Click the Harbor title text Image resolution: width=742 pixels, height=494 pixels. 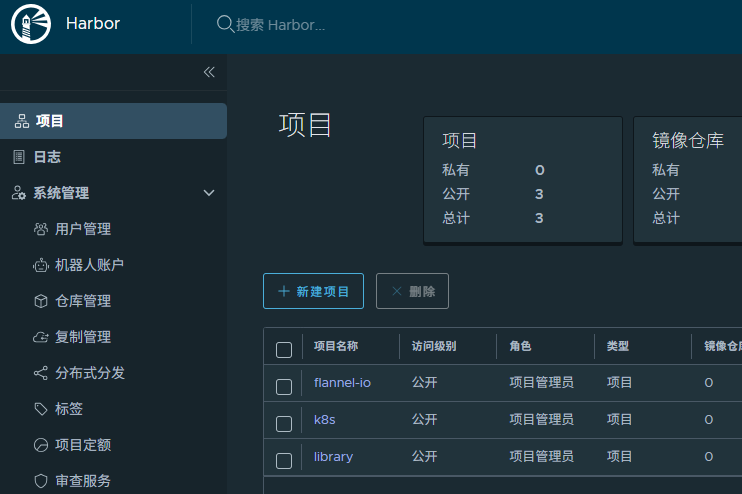tap(93, 23)
